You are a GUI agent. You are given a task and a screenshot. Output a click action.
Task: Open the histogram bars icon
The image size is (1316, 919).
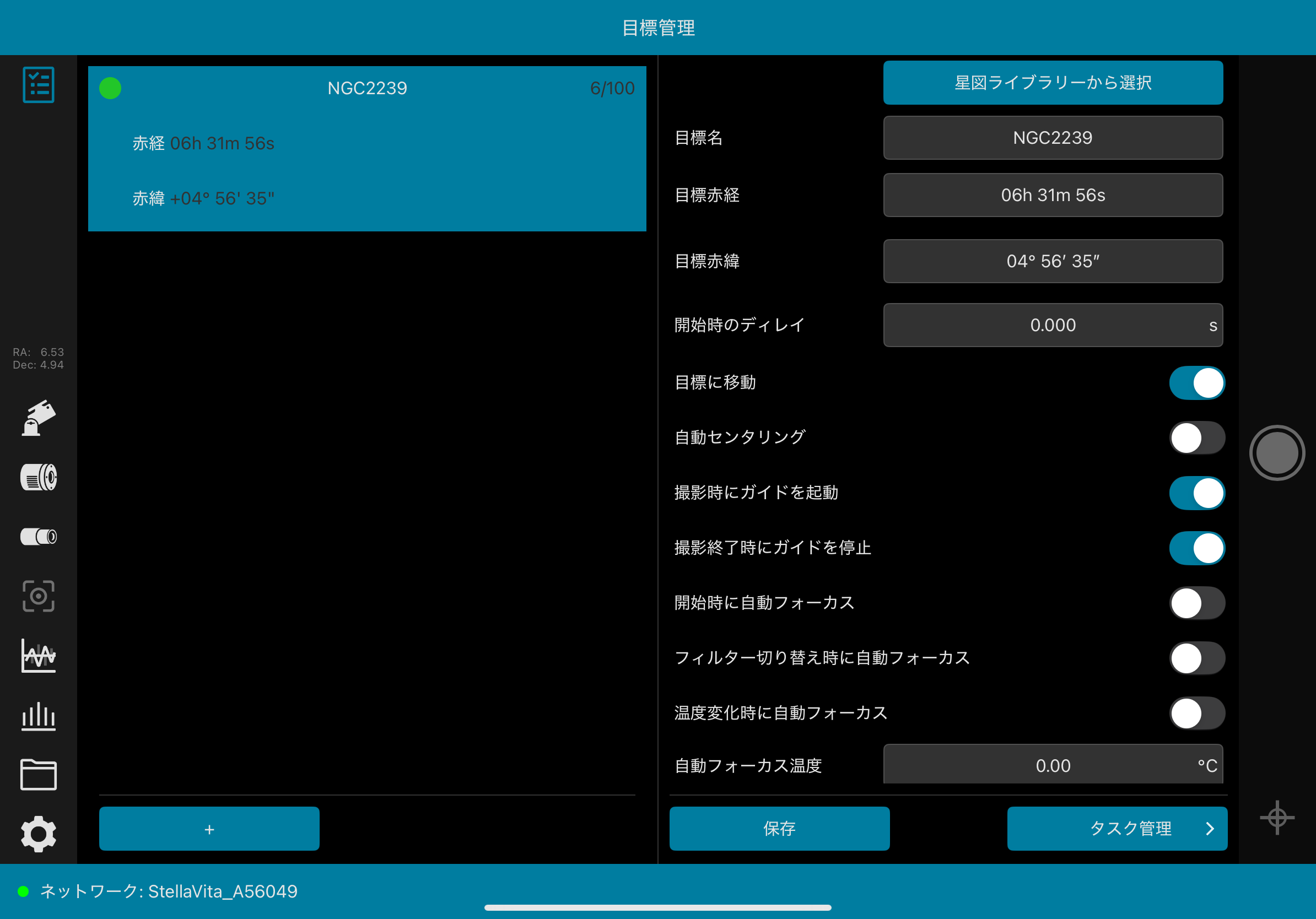pos(39,716)
